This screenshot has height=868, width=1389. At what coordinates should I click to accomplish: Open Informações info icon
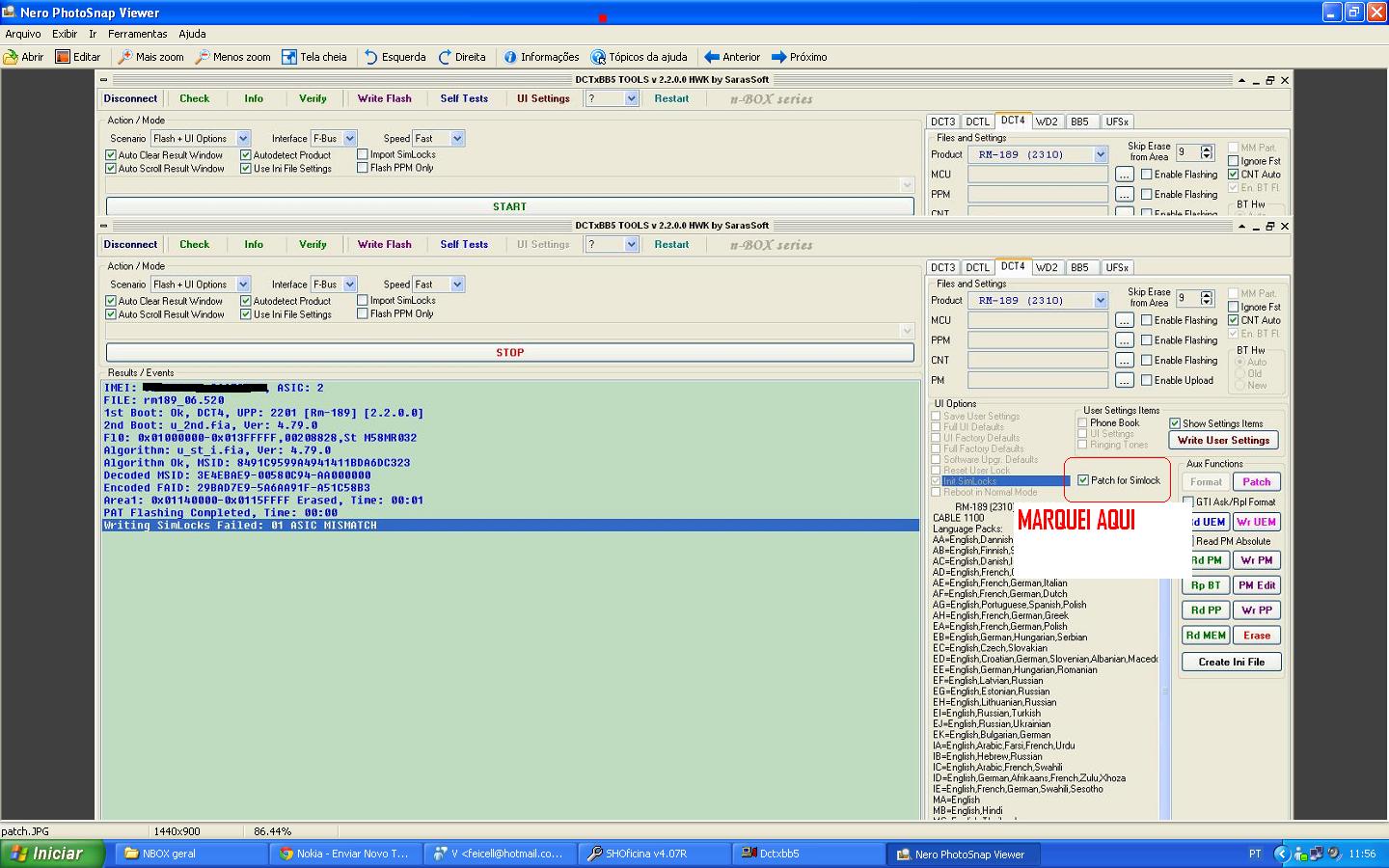[x=510, y=57]
